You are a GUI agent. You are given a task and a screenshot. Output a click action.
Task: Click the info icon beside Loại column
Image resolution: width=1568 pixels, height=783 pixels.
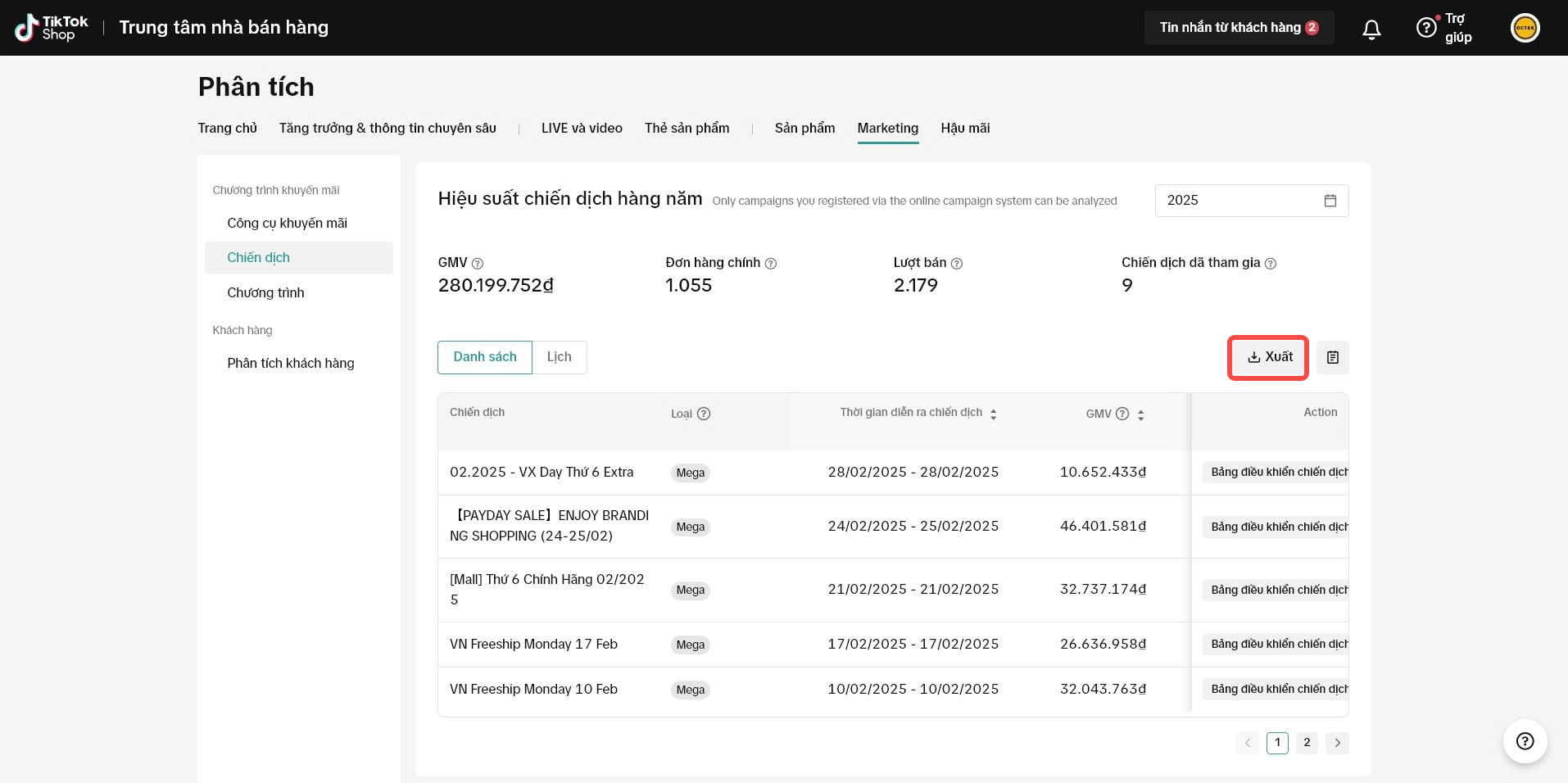click(x=704, y=414)
